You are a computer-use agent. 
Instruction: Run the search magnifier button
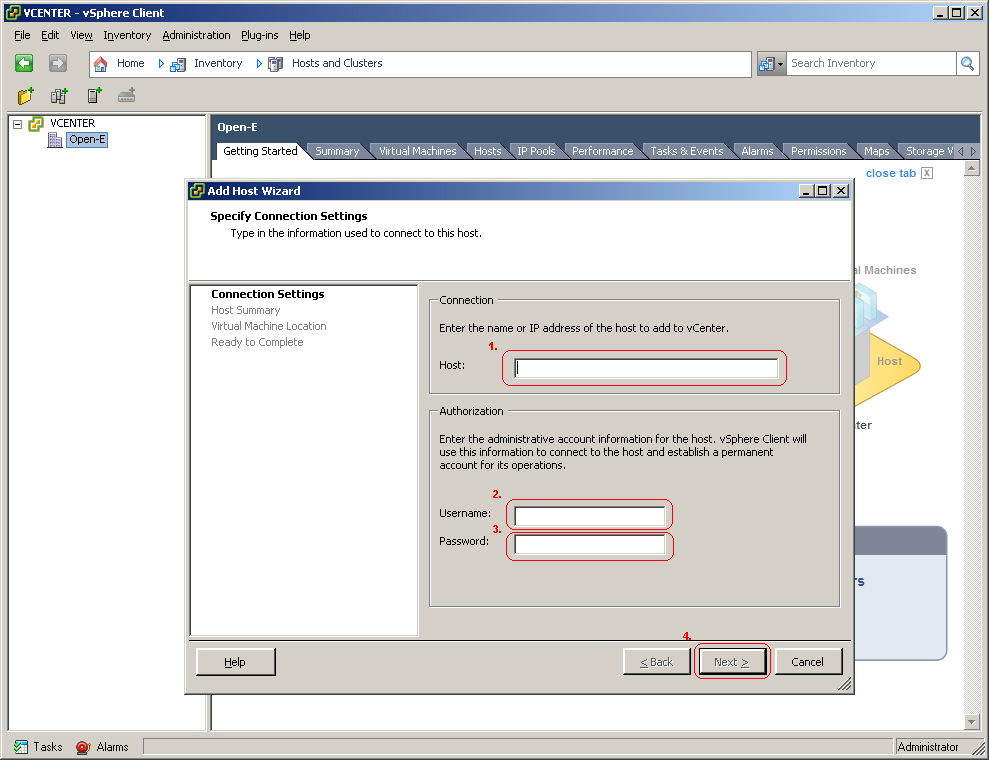(967, 63)
